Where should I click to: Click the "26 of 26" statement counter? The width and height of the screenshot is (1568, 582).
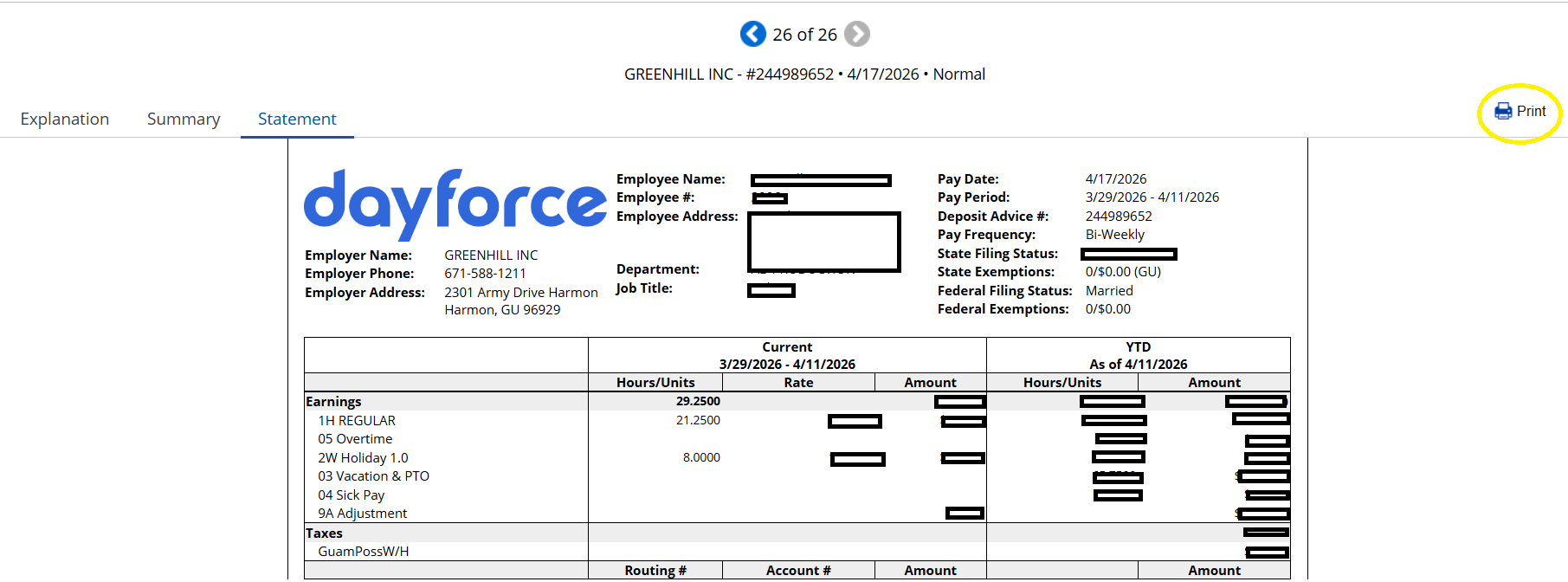pyautogui.click(x=805, y=35)
